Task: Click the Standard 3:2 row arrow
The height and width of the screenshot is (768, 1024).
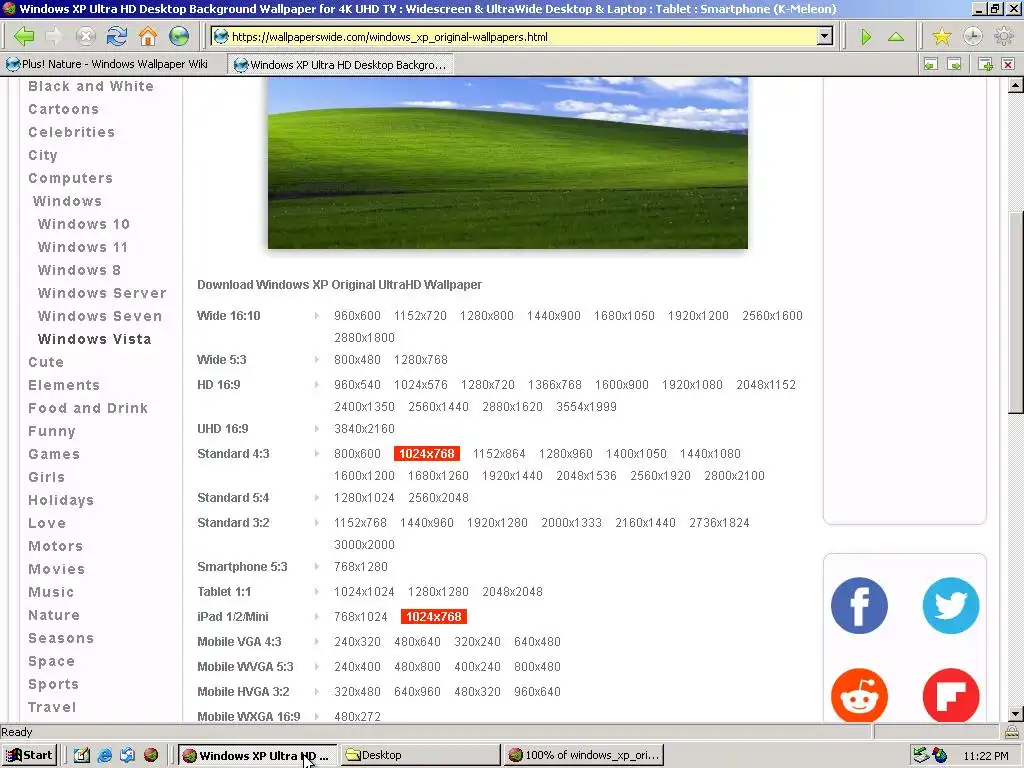Action: point(317,522)
